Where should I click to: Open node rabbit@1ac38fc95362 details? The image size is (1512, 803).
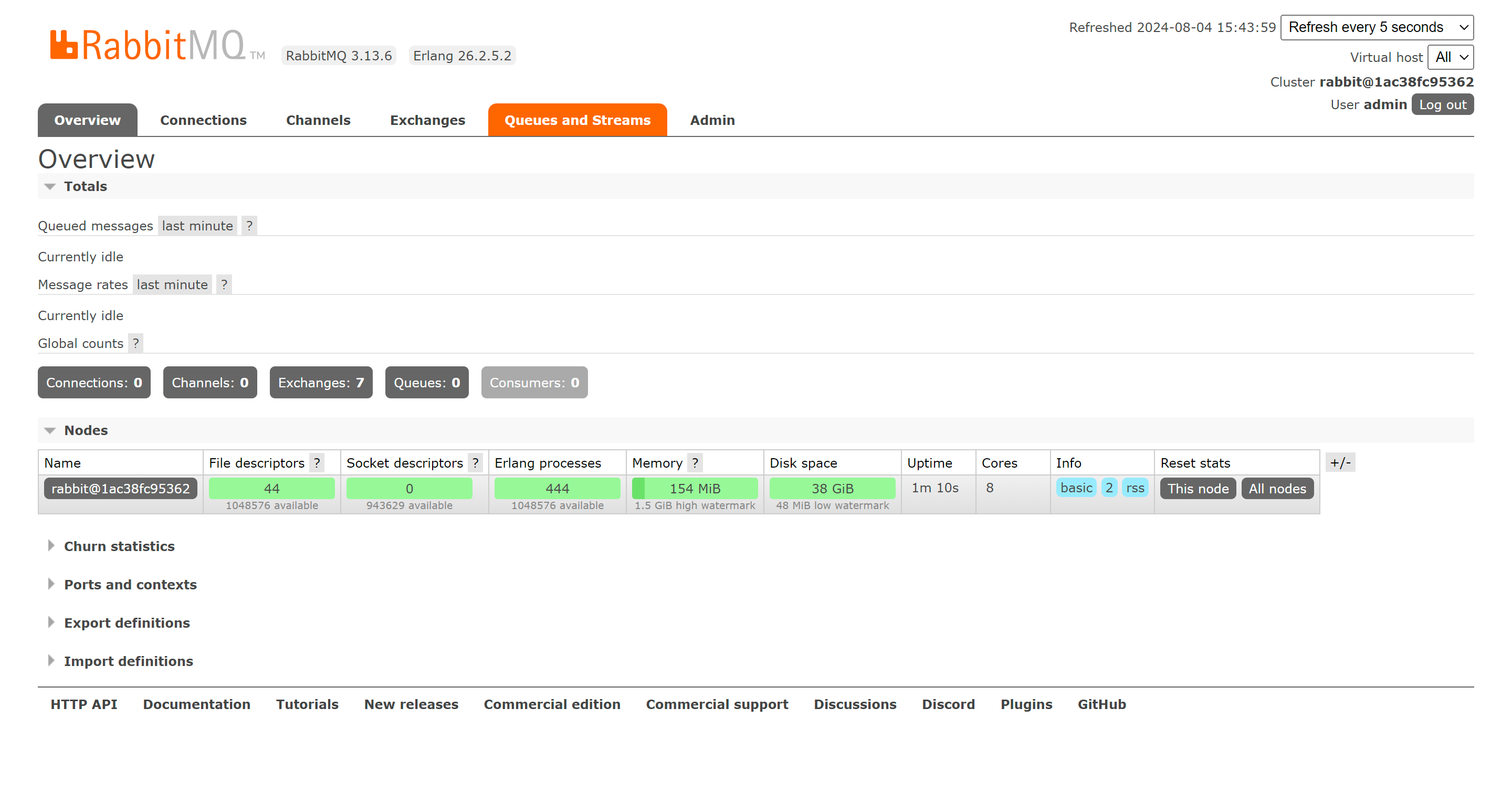pos(120,489)
